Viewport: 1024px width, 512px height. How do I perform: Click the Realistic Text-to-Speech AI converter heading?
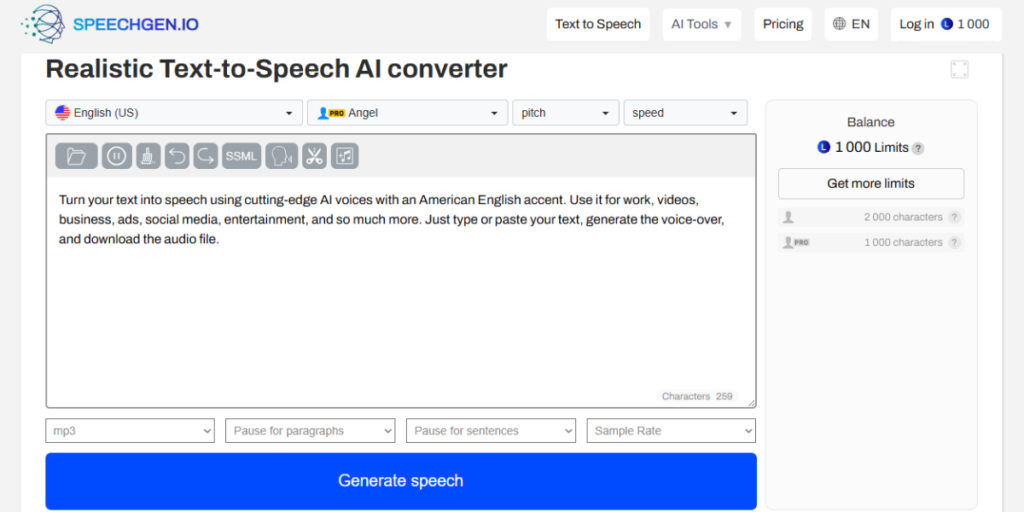276,69
